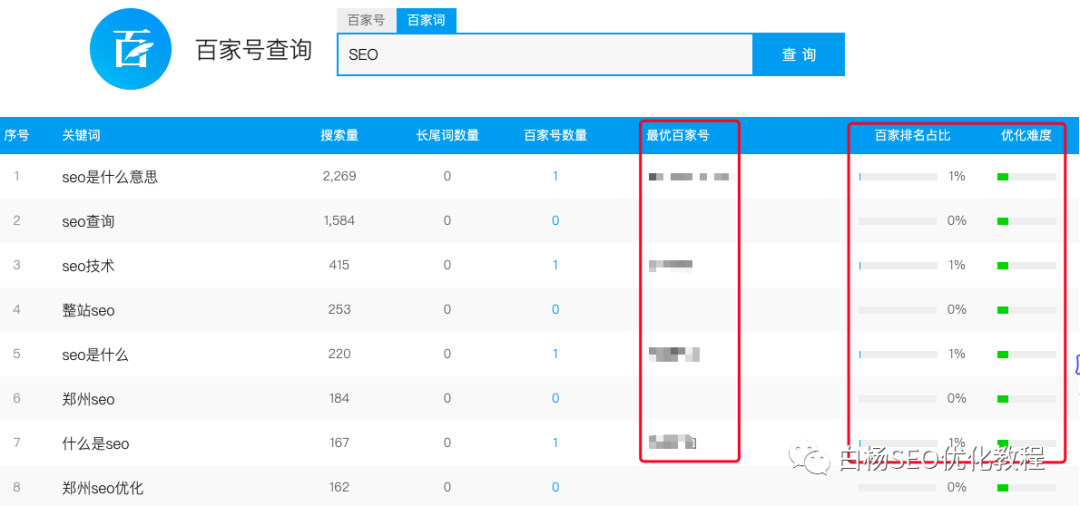This screenshot has height=506, width=1080.
Task: Click ranking share bar in seo是什么意思 row
Action: tap(897, 177)
